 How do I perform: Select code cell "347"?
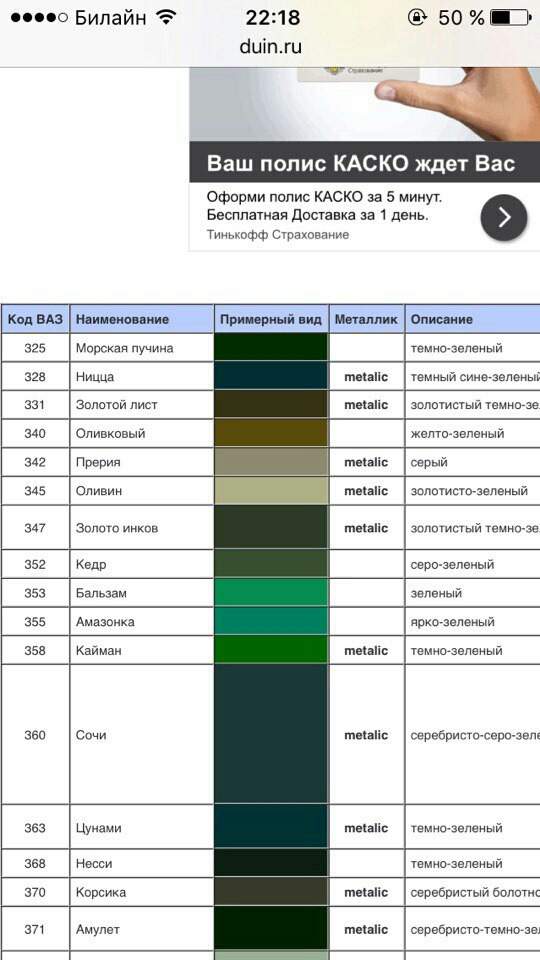point(35,527)
